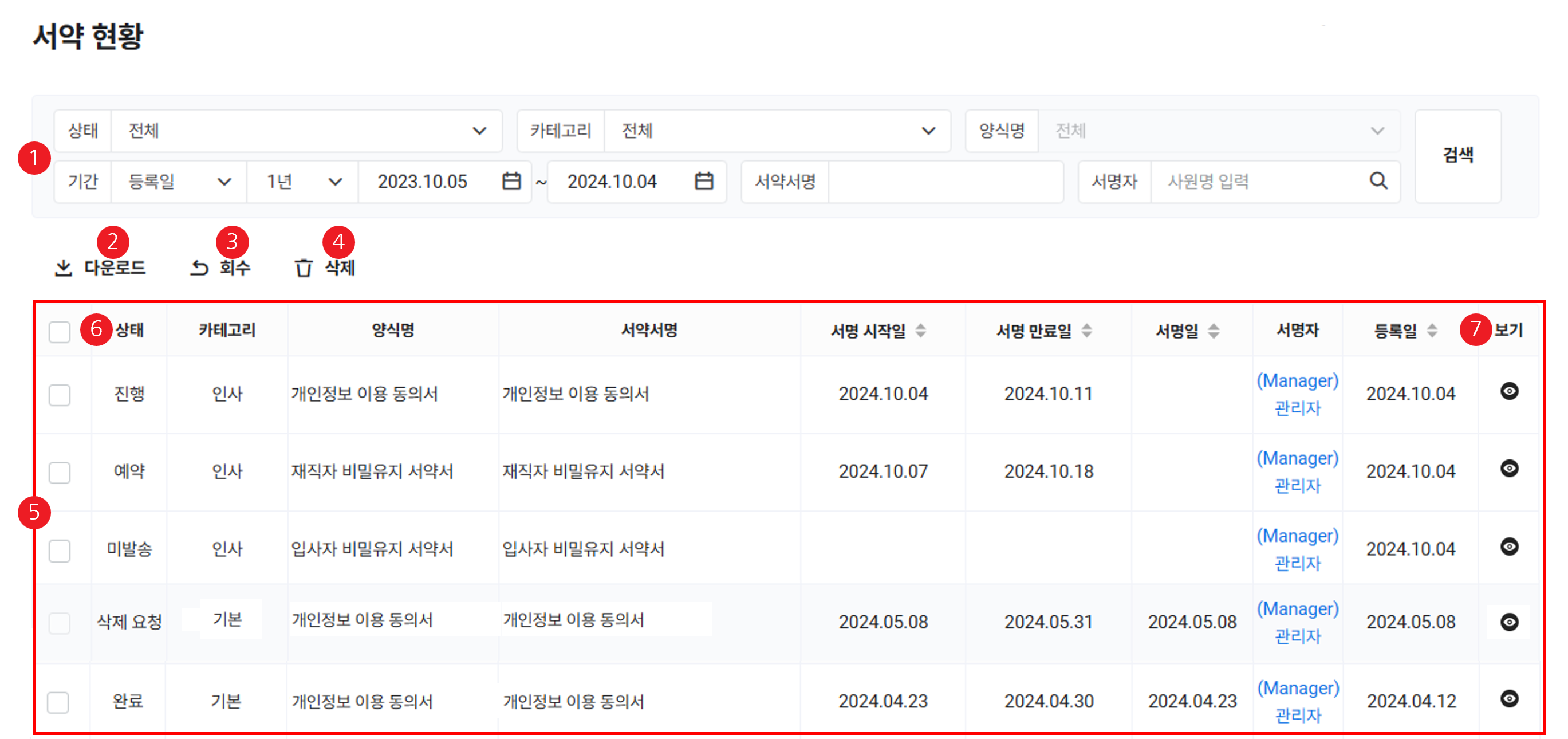Check the 미발송 row checkbox

pyautogui.click(x=60, y=551)
